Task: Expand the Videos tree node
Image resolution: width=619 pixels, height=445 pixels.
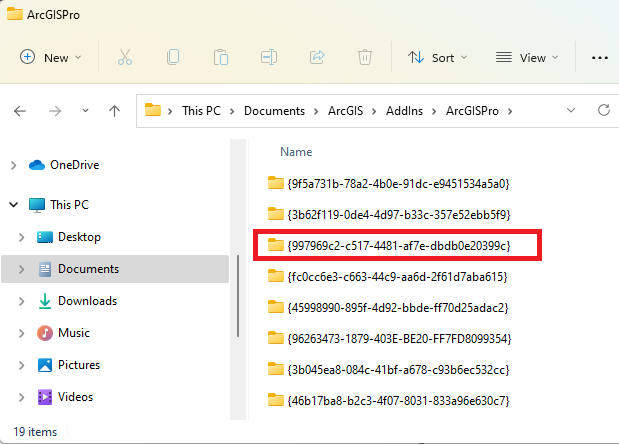Action: pyautogui.click(x=21, y=397)
